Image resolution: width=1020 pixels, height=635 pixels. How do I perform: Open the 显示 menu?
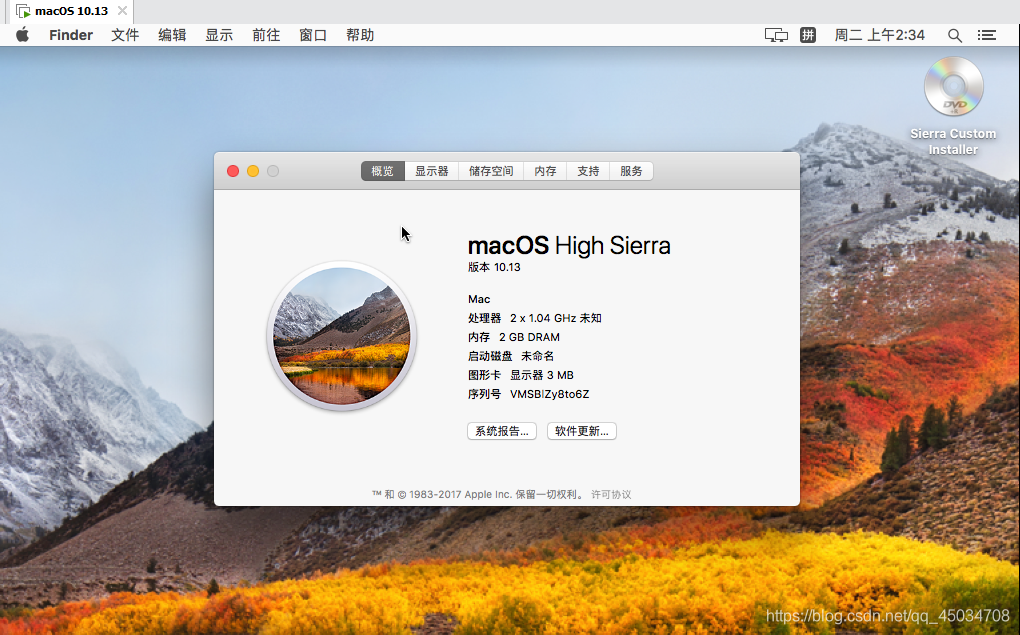click(219, 35)
